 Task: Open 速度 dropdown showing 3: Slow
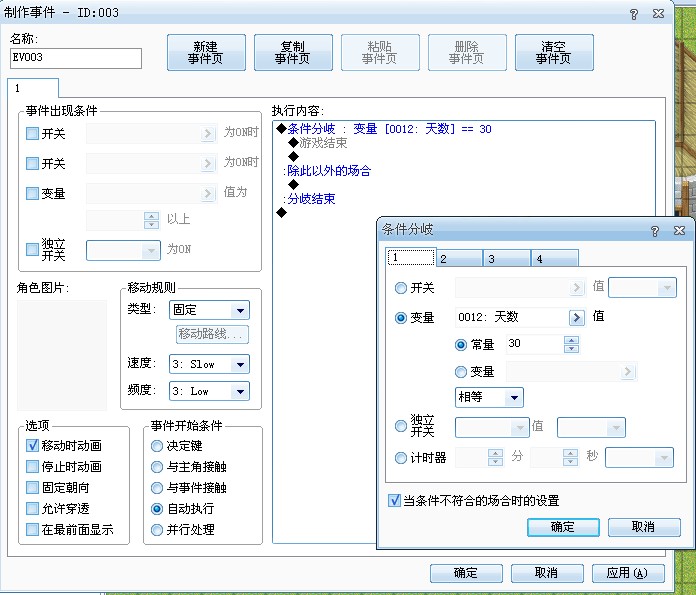209,364
